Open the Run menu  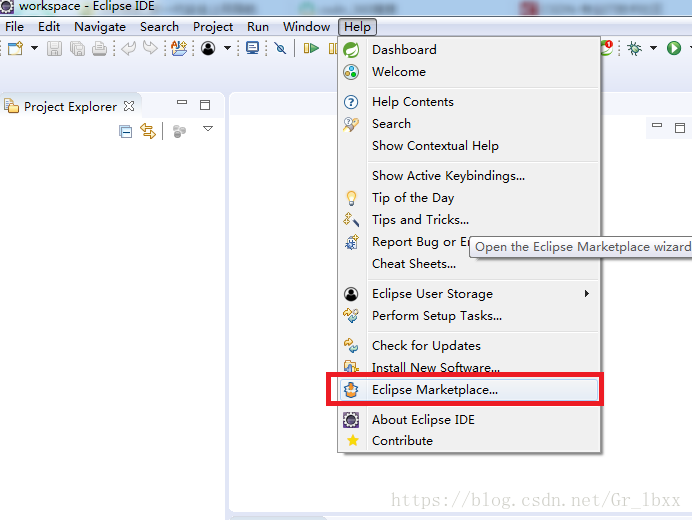(258, 27)
